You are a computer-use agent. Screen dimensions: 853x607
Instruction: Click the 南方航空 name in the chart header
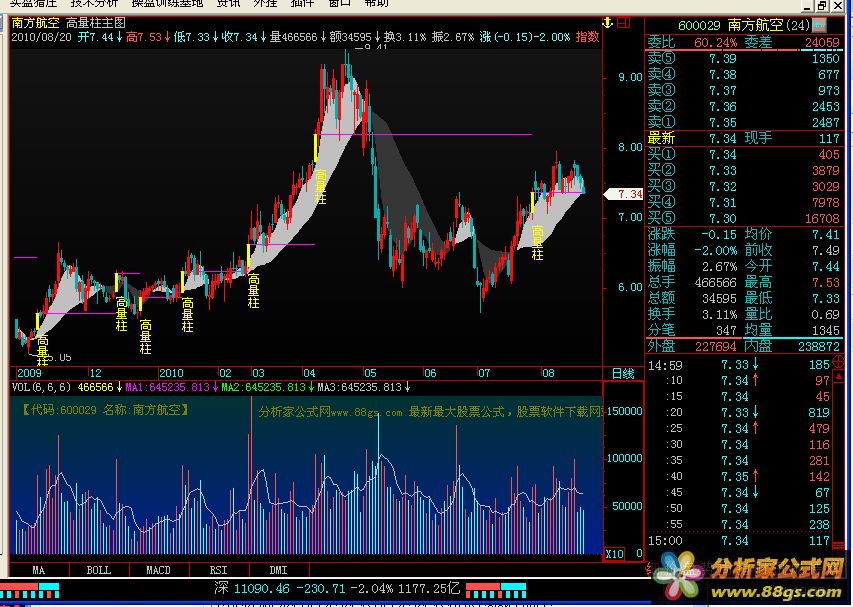tap(35, 23)
